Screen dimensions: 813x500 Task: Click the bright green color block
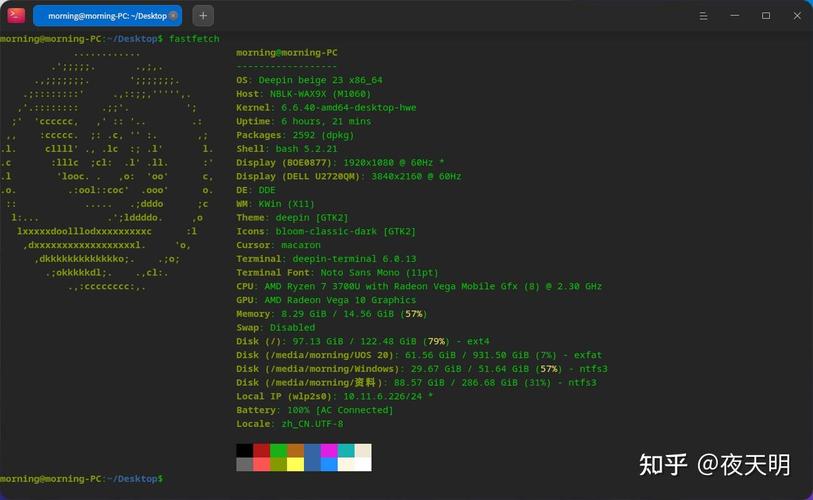pos(278,451)
